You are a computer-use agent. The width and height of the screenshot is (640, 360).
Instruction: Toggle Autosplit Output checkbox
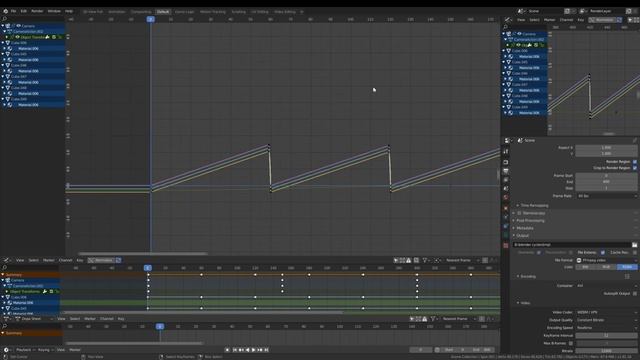635,293
